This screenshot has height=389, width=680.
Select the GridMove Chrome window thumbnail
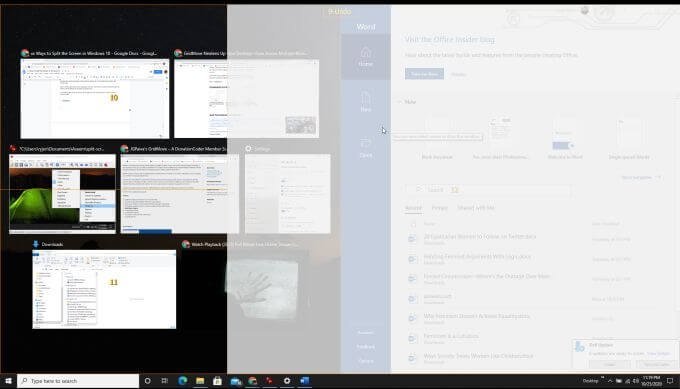tap(246, 98)
